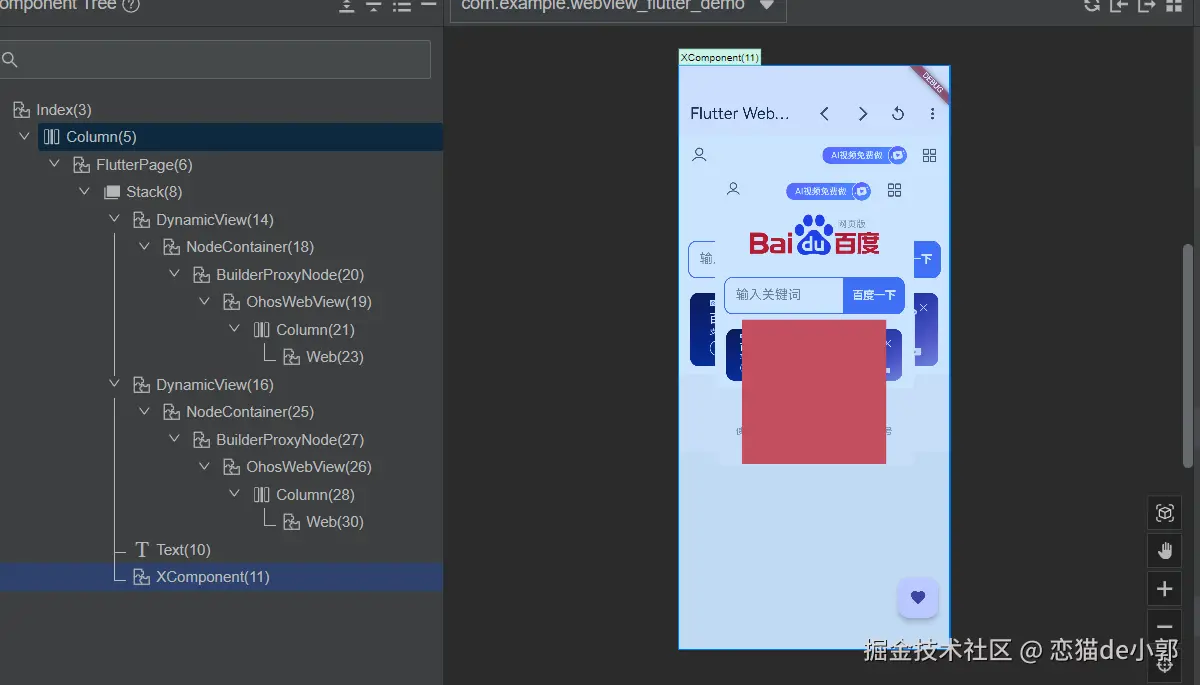Select the Column(21) tree row
This screenshot has height=685, width=1200.
(x=221, y=330)
